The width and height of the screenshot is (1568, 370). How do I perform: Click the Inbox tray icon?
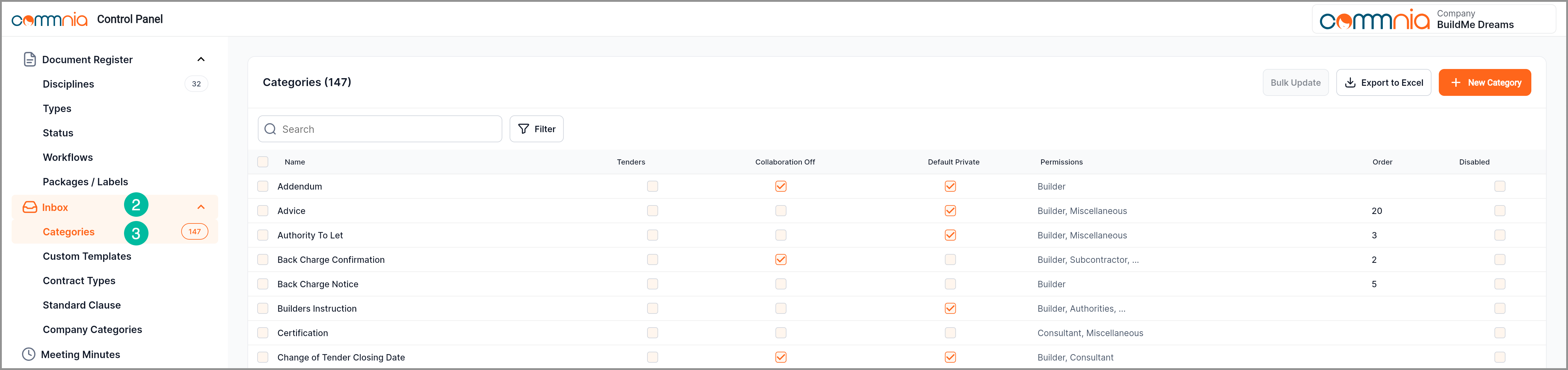click(30, 208)
